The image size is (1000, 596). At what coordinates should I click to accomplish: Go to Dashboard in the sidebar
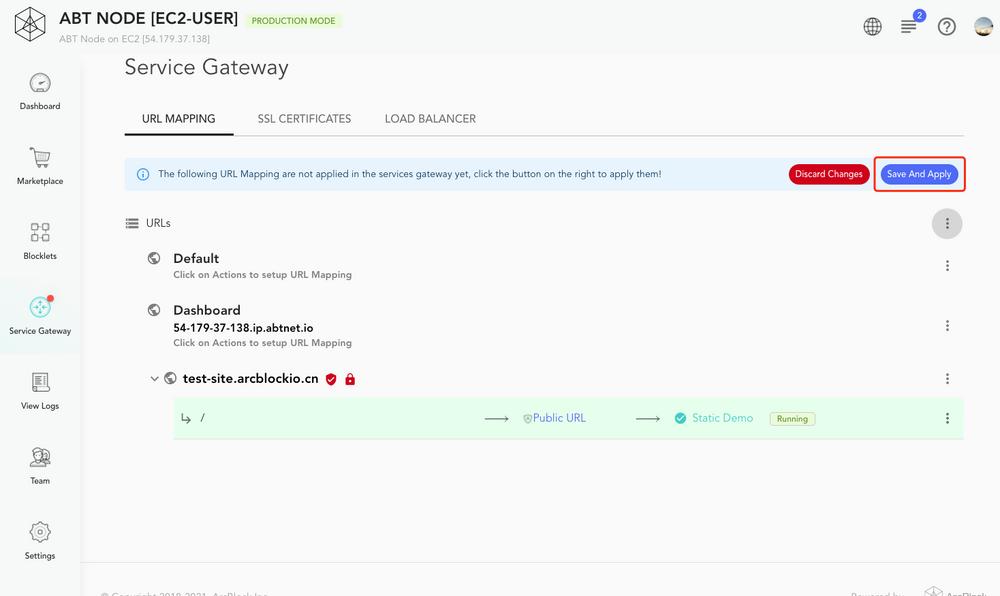click(40, 91)
